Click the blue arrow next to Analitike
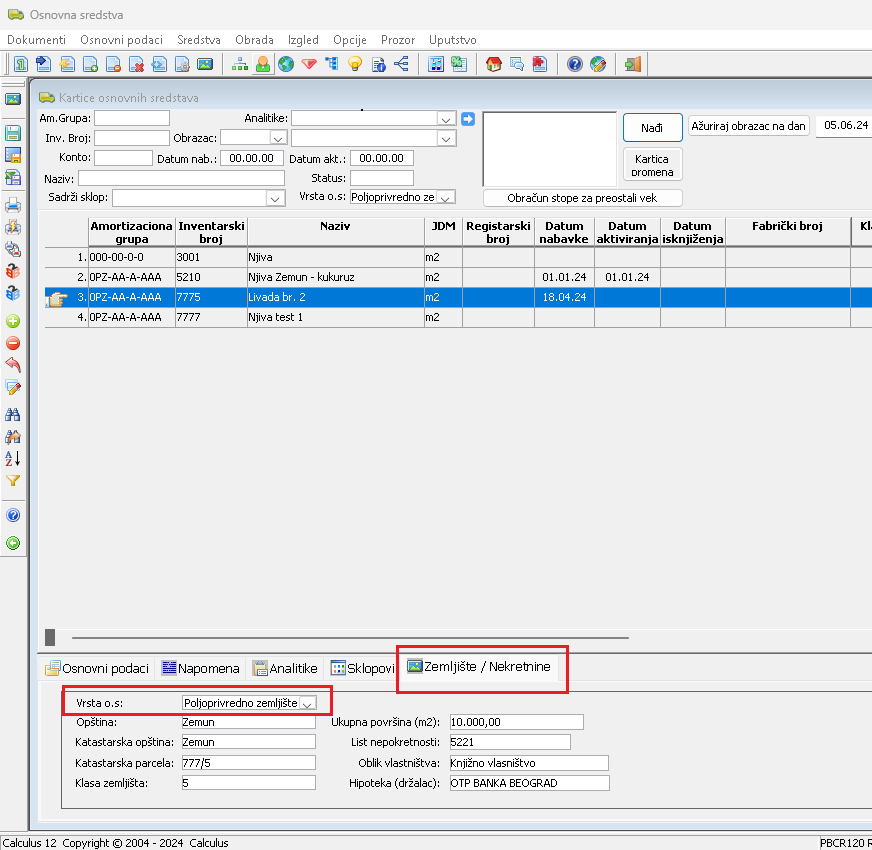The height and width of the screenshot is (850, 872). (467, 118)
